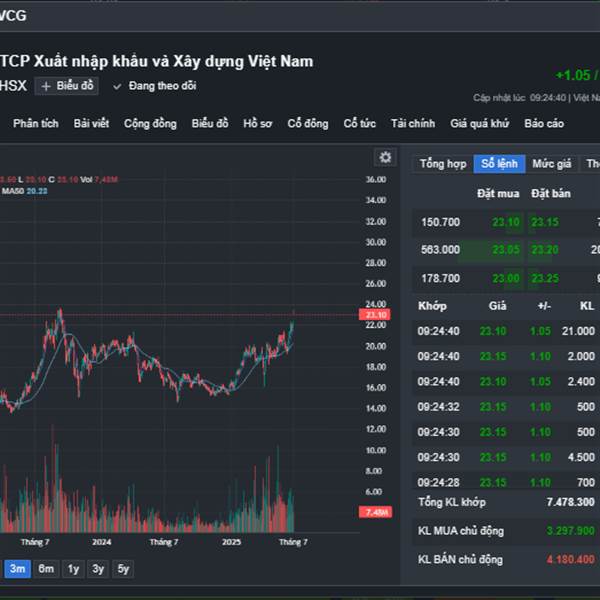Open the Phân tích tab
Viewport: 600px width, 600px height.
pos(36,124)
